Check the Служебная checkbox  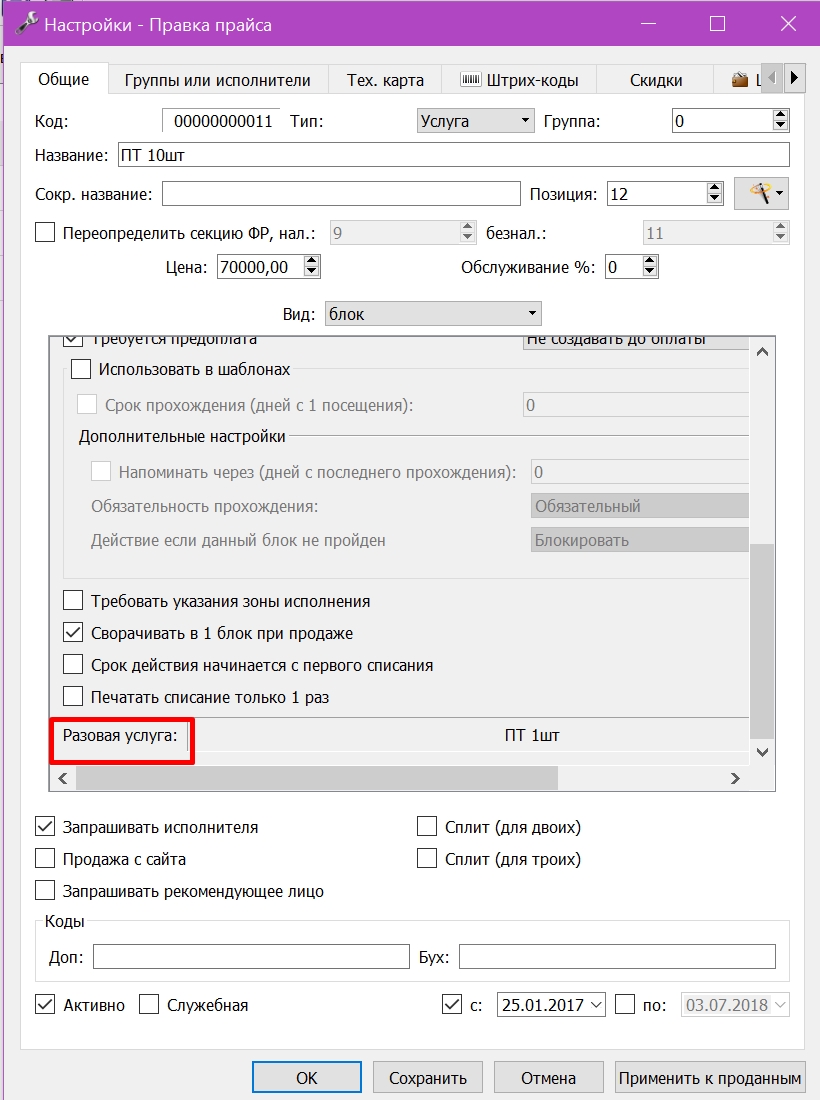149,1005
